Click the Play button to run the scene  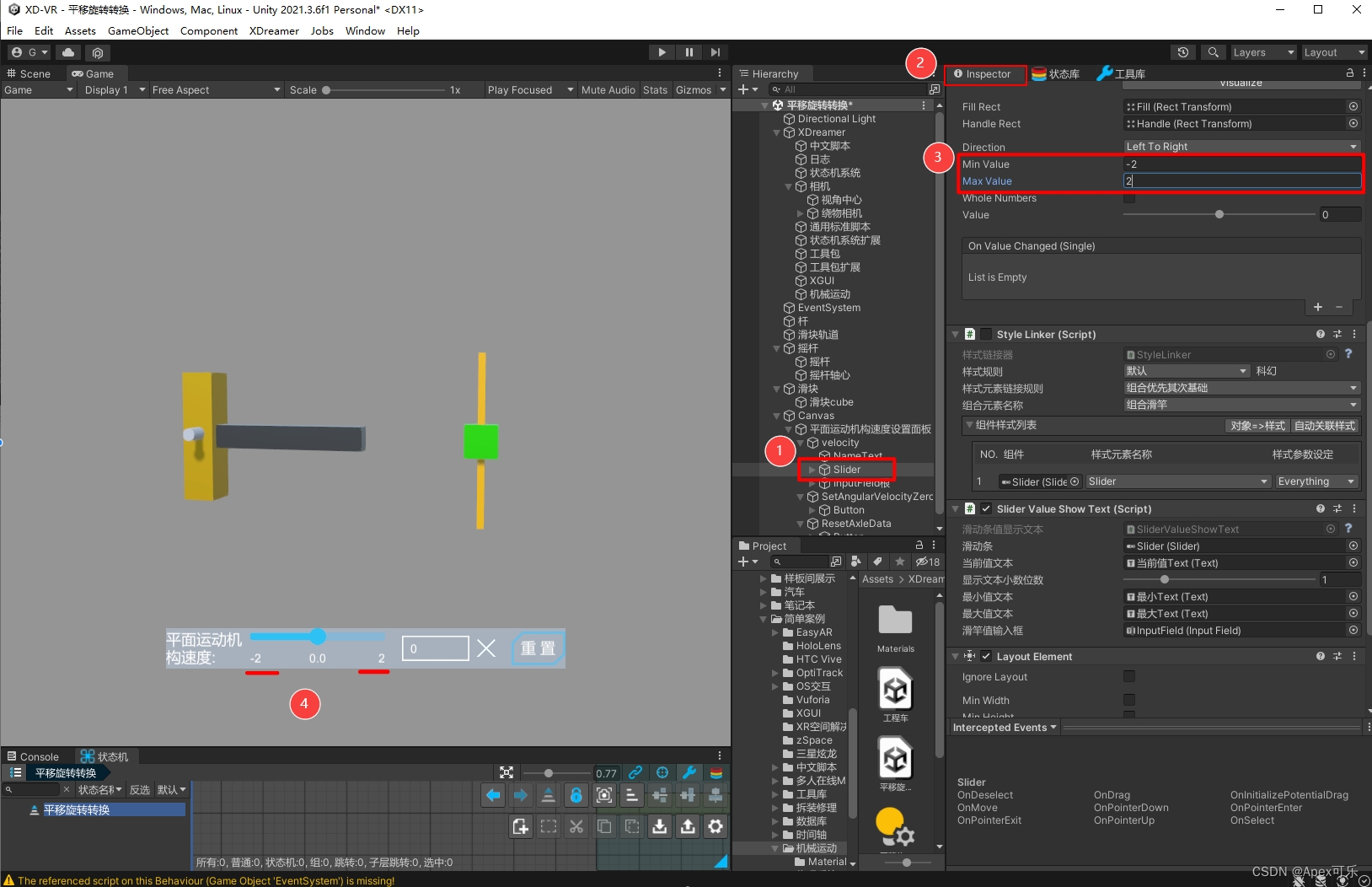pyautogui.click(x=662, y=51)
